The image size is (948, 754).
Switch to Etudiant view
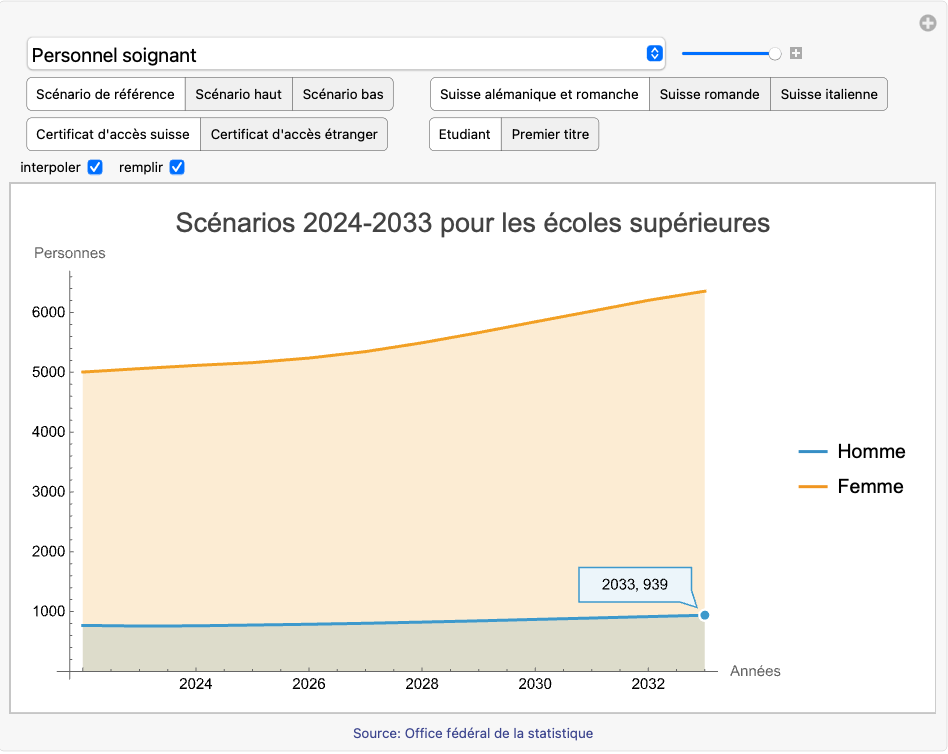click(x=465, y=134)
